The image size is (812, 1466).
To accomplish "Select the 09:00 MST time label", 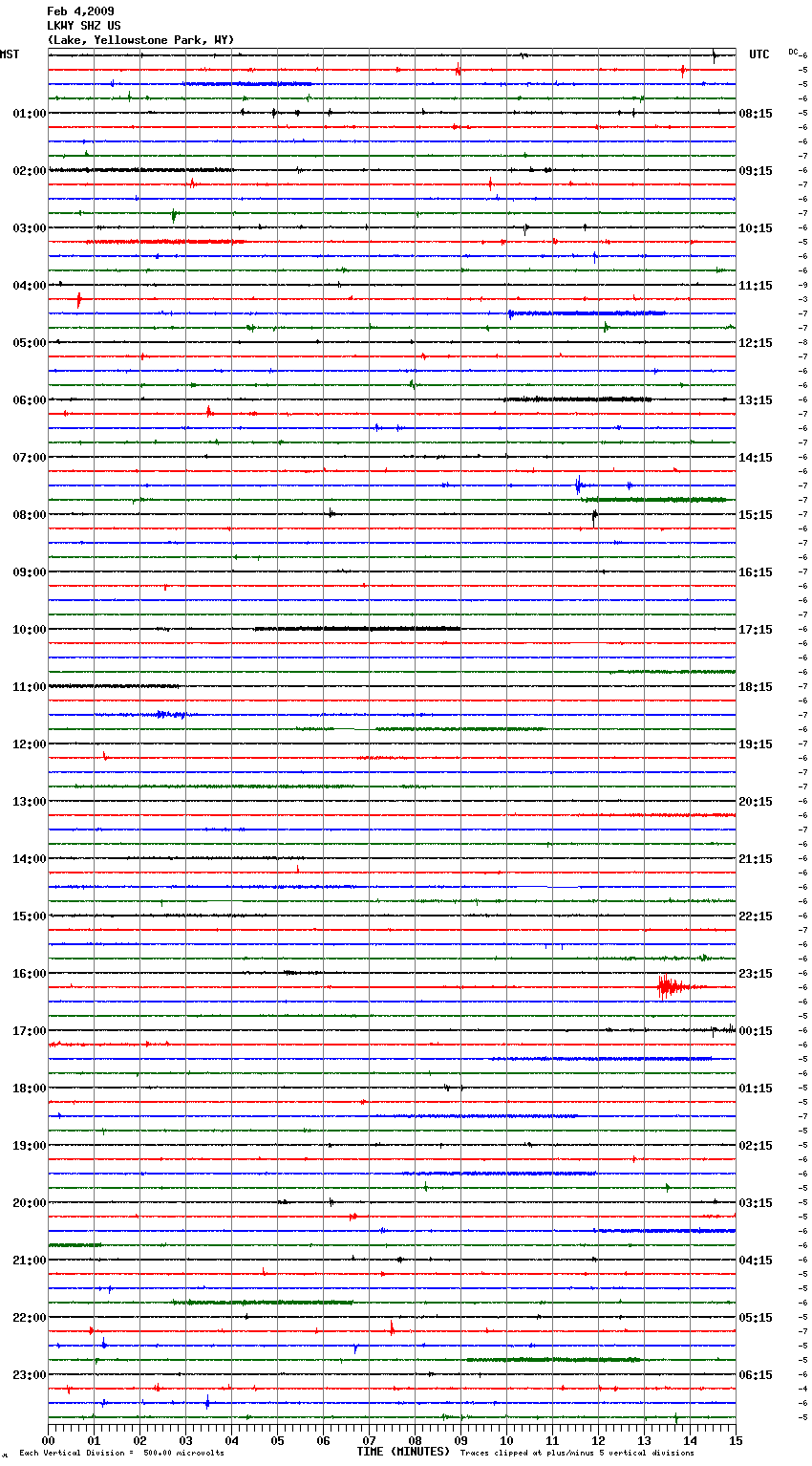I will 30,572.
